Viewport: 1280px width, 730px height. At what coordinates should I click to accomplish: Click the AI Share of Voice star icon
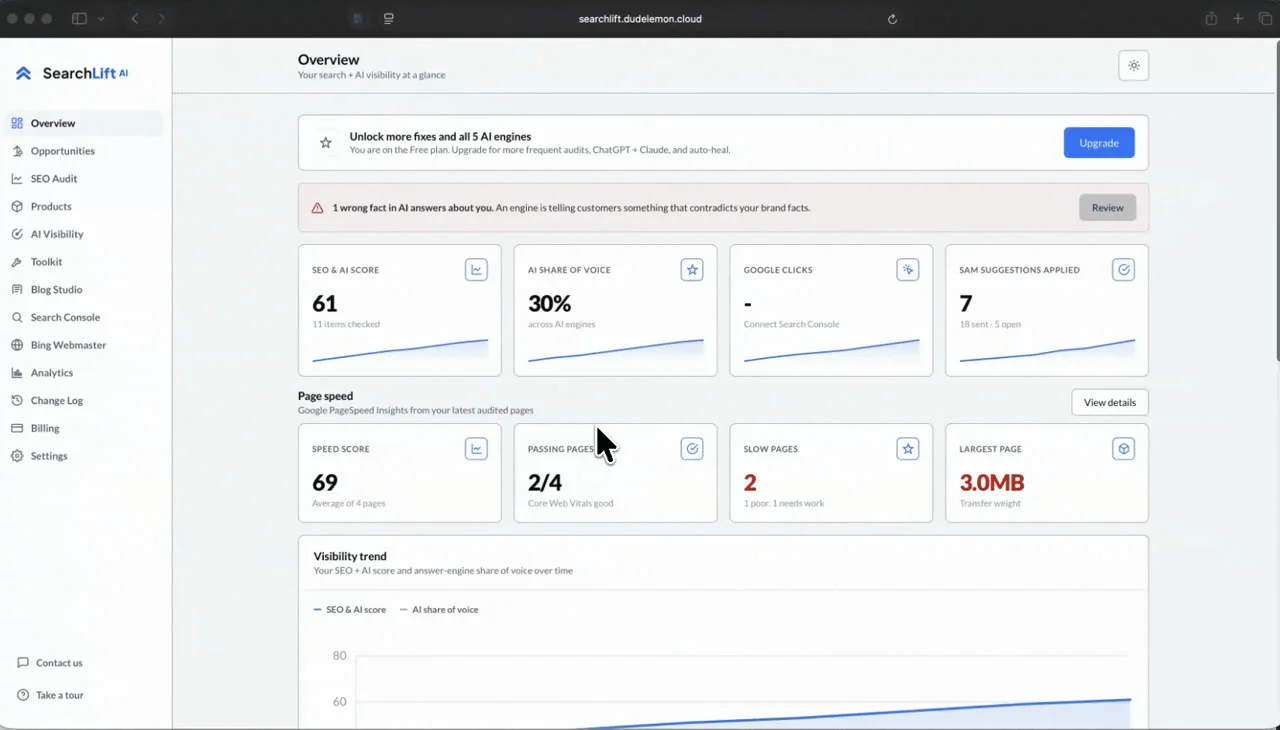tap(692, 270)
